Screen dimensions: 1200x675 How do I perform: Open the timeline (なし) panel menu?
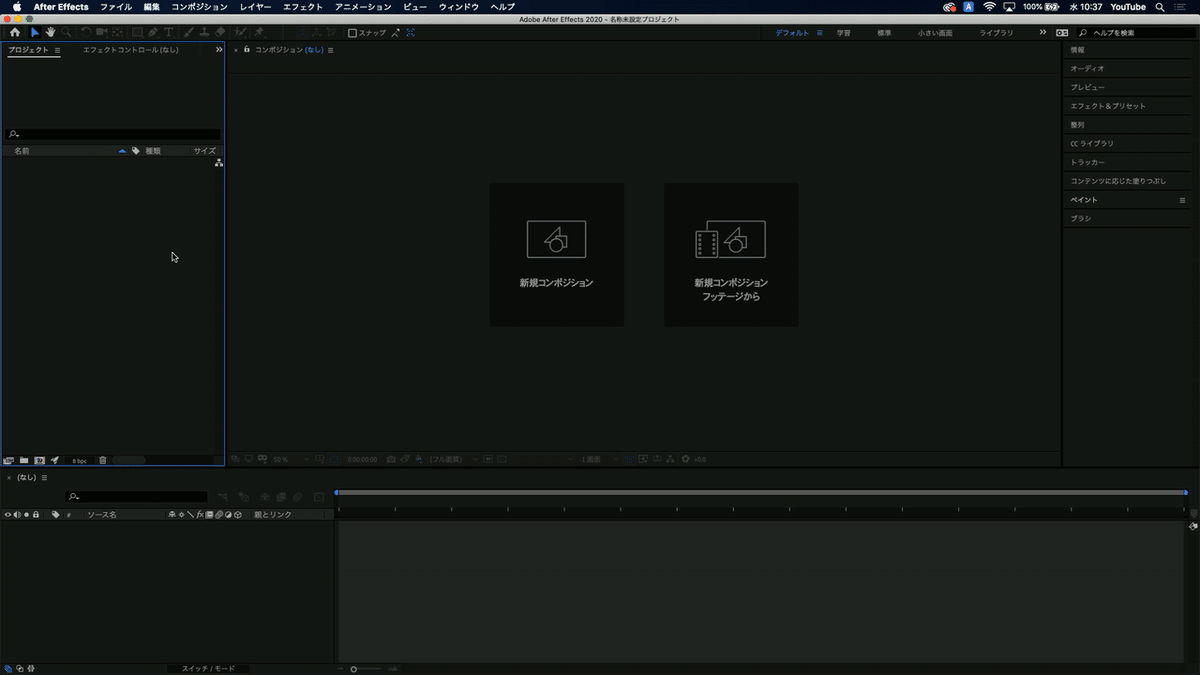44,478
